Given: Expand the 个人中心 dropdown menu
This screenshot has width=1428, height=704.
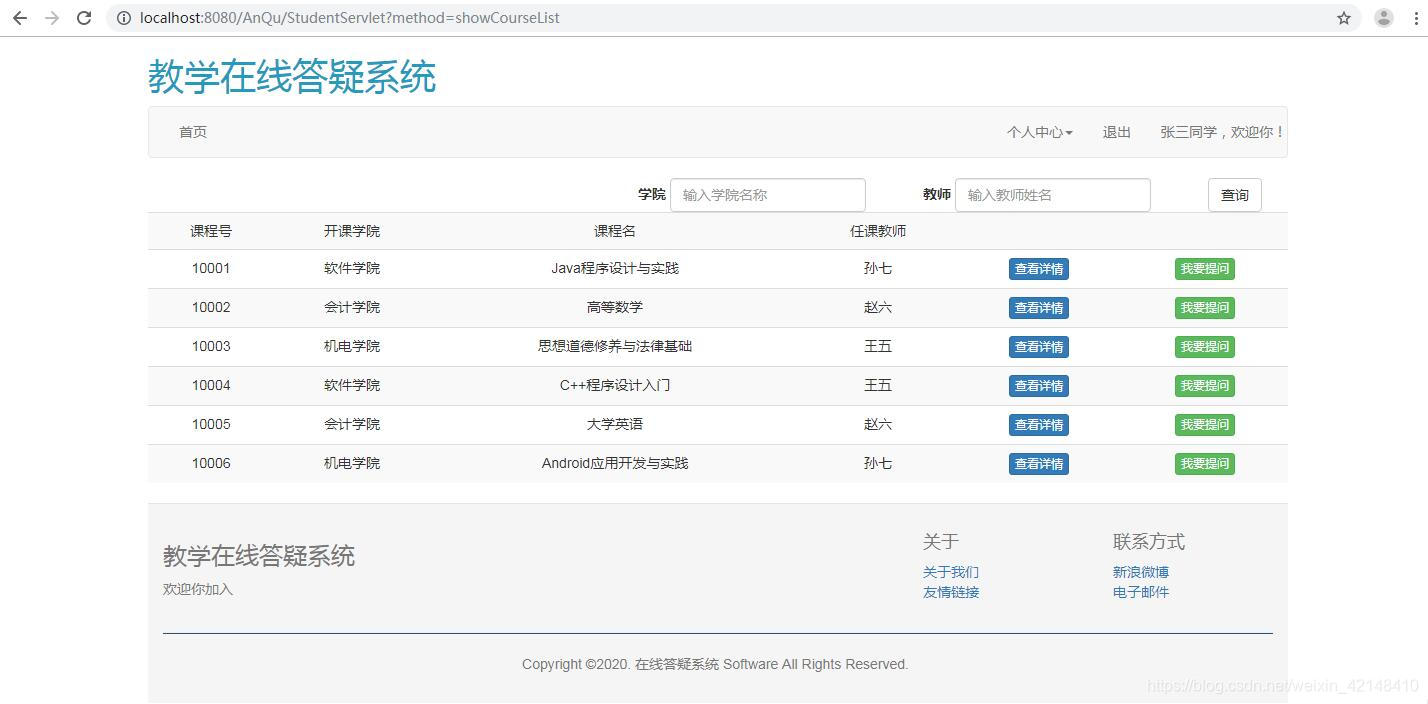Looking at the screenshot, I should (x=1040, y=132).
